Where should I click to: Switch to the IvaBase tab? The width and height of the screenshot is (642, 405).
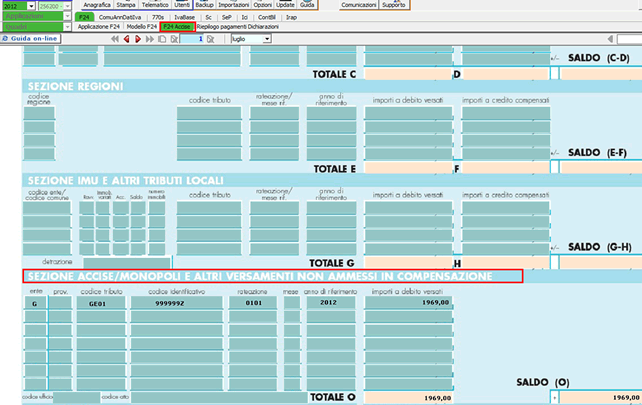[185, 17]
